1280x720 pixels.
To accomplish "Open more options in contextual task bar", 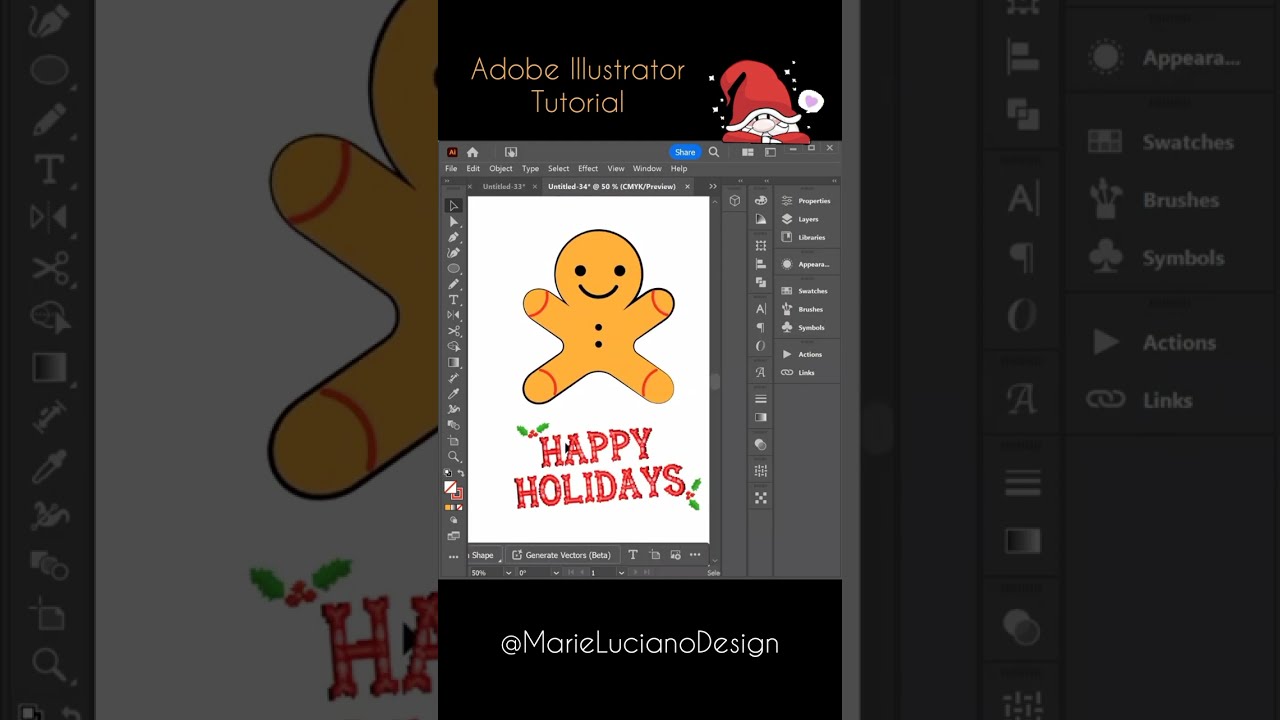I will point(695,555).
